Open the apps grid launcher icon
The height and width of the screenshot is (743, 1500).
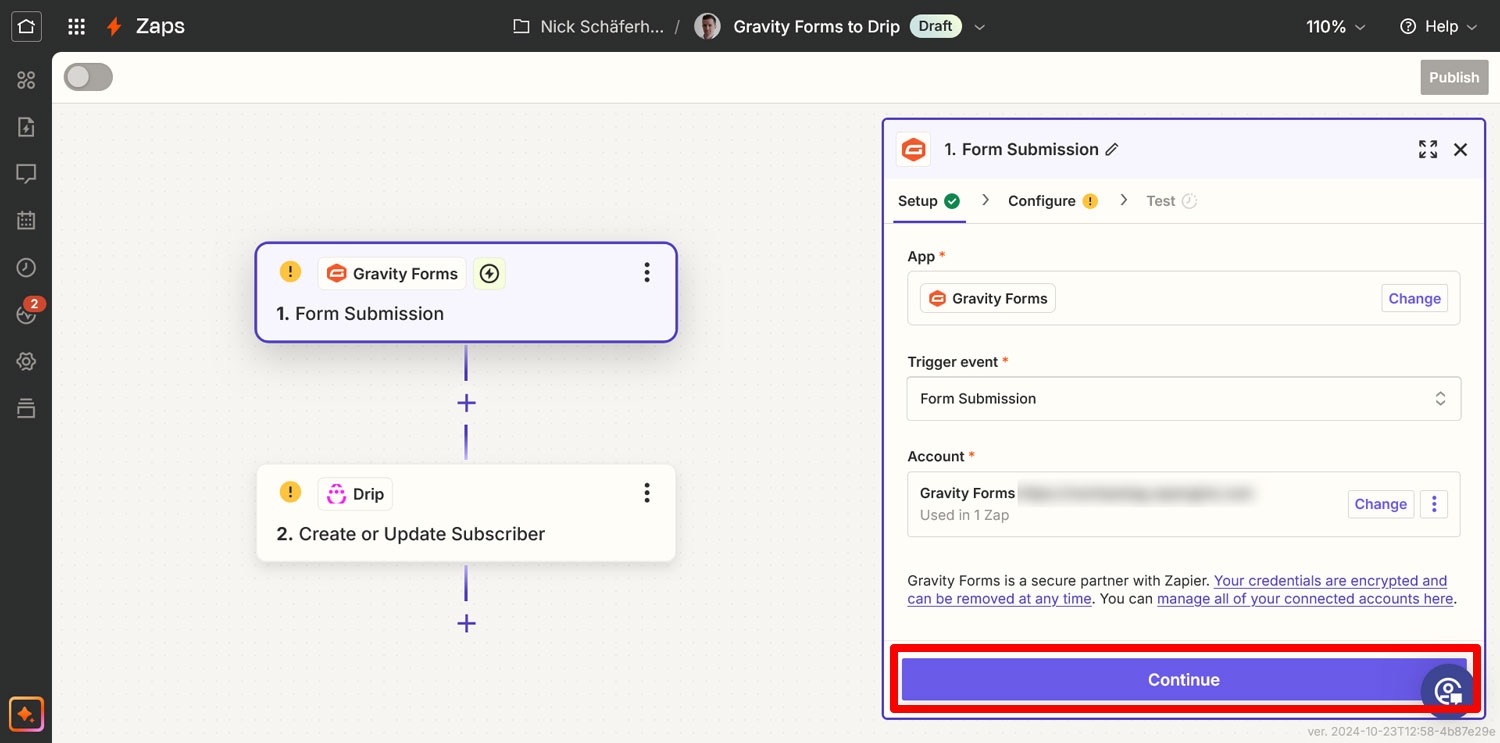76,27
